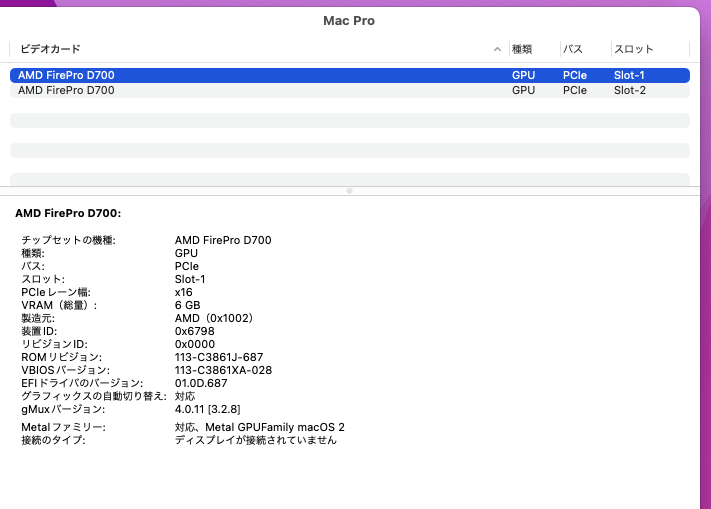Screen dimensions: 711x509
Task: Click the チップセットの機種 label
Action: (x=68, y=240)
